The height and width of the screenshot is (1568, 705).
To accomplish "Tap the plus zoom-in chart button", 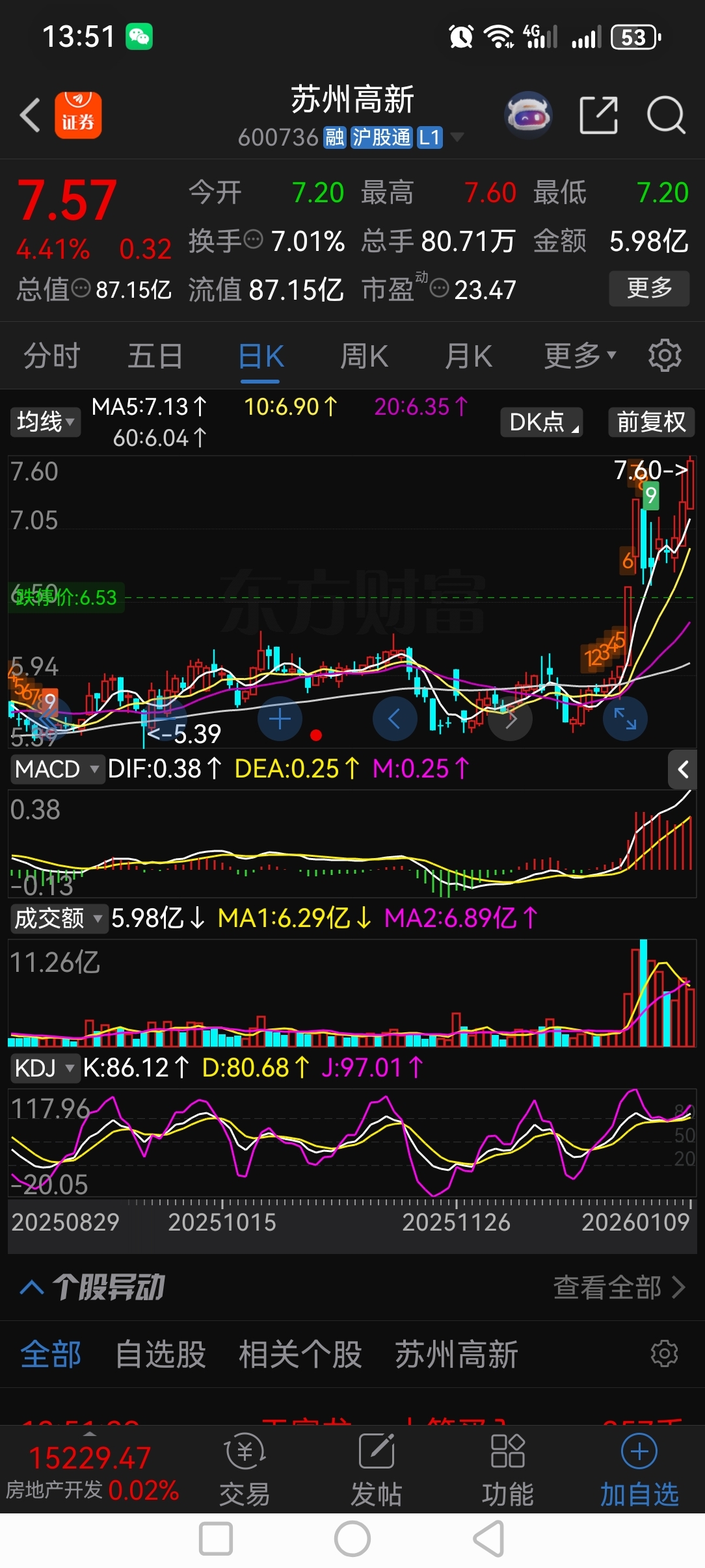I will (x=280, y=719).
